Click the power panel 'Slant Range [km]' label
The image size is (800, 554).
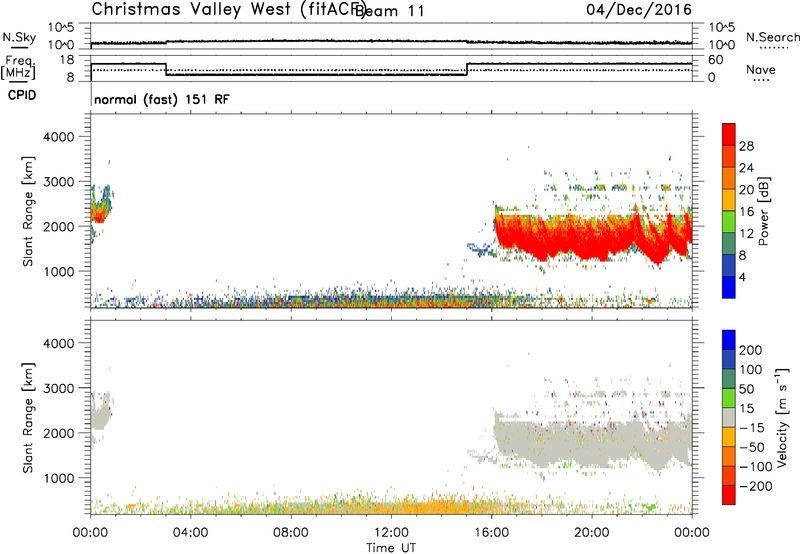pos(28,211)
